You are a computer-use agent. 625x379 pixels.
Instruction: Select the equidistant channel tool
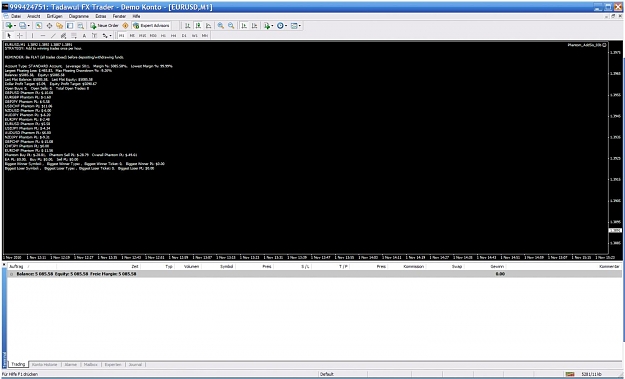(x=63, y=35)
